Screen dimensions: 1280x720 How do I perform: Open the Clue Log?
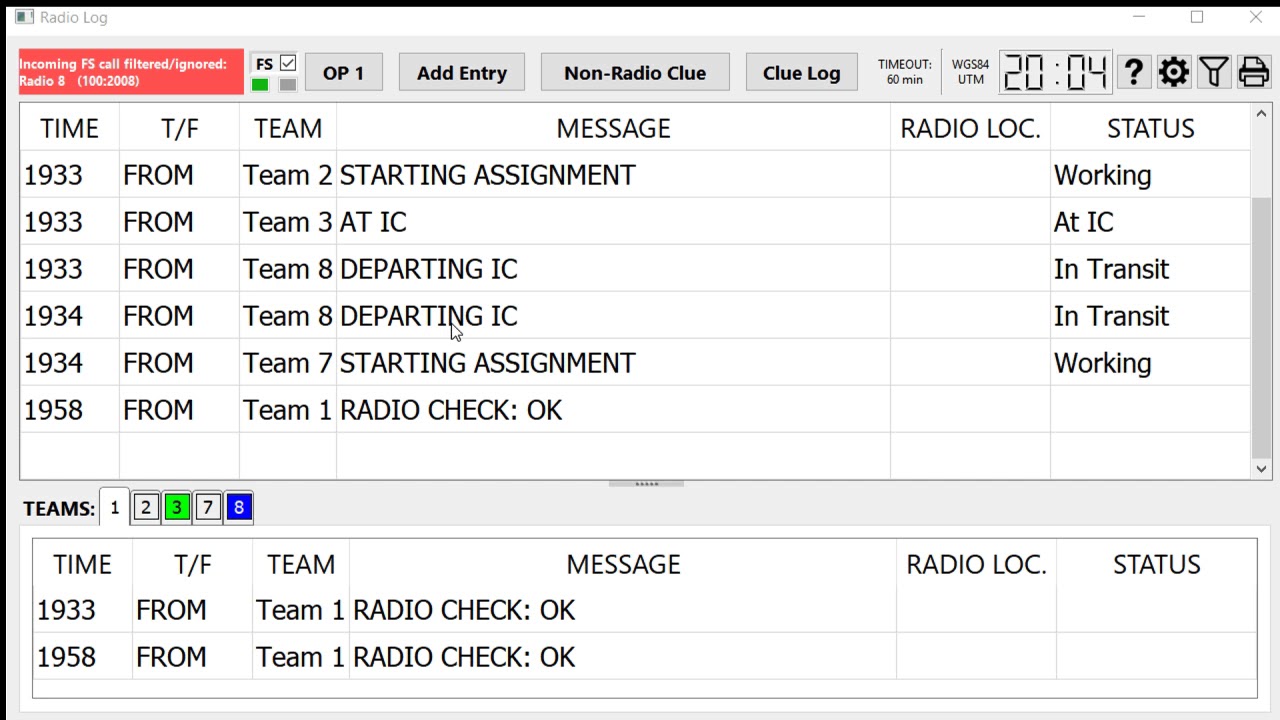pos(802,72)
